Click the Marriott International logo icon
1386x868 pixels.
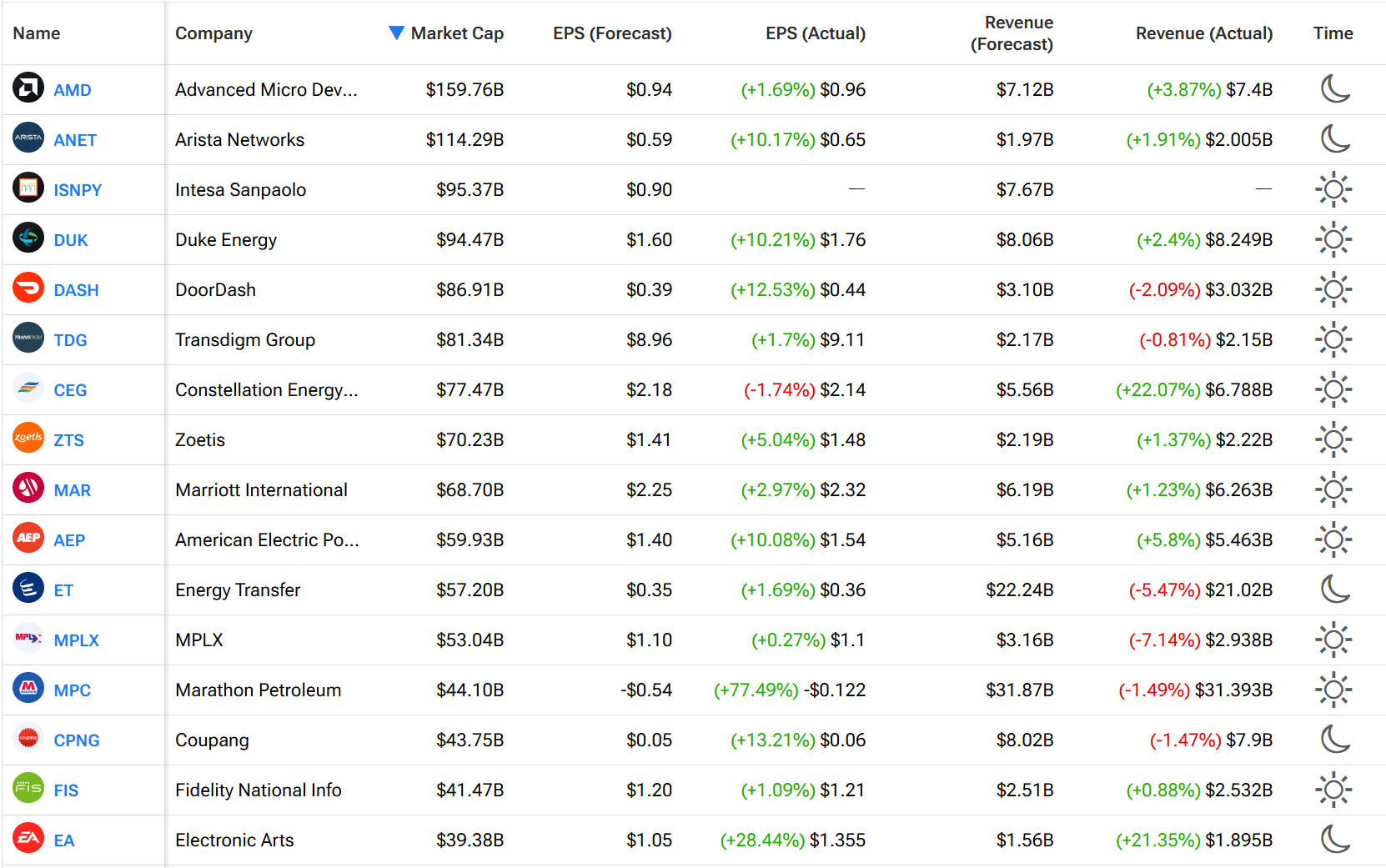click(28, 488)
